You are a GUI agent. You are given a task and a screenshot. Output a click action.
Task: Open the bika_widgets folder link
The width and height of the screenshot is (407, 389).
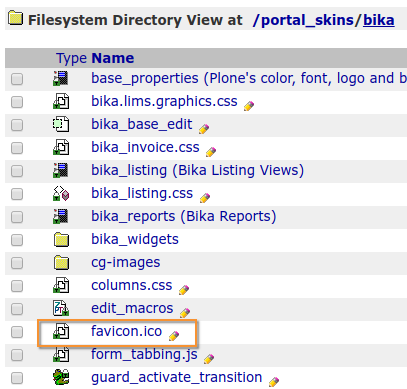[x=135, y=239]
